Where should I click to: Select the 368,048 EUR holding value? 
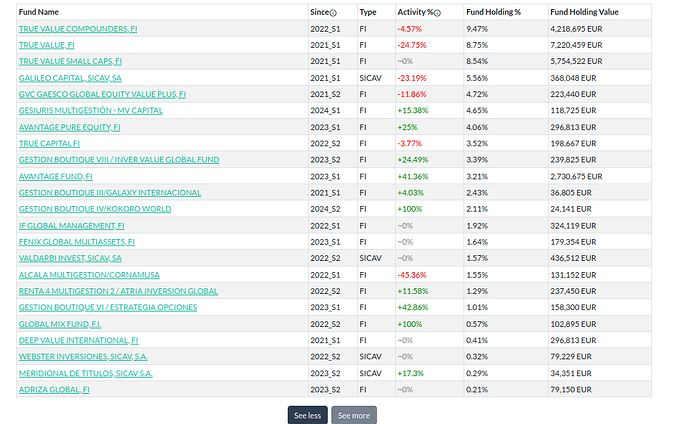click(x=573, y=78)
